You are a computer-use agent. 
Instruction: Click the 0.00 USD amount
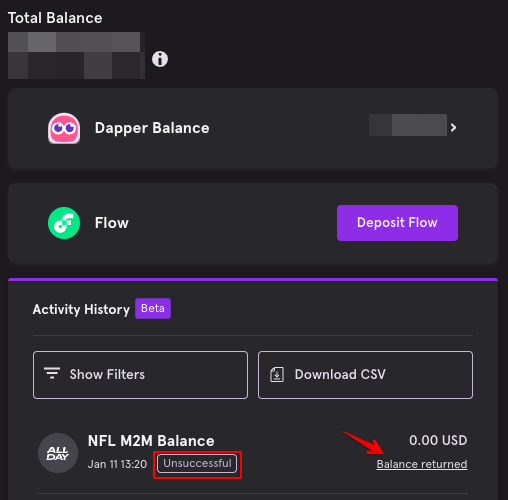(438, 440)
